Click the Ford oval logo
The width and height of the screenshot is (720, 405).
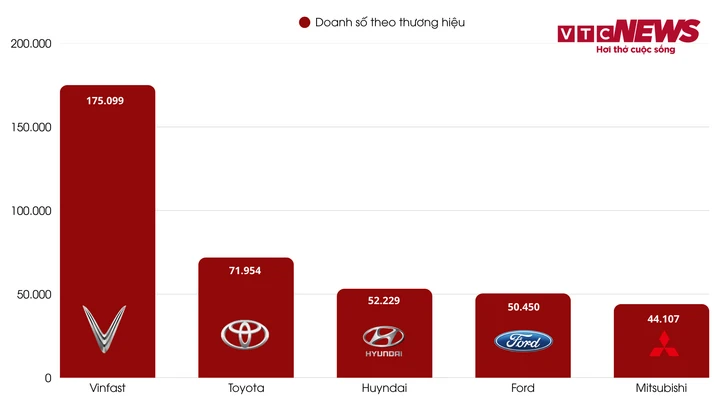tap(523, 340)
